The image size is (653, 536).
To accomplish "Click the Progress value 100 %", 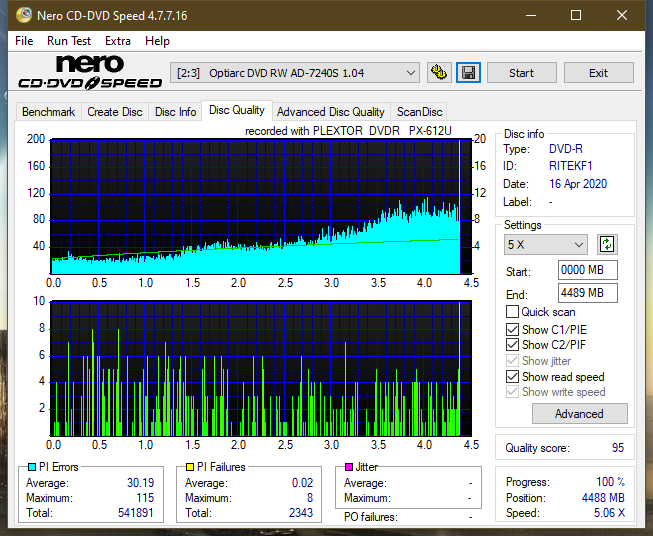I will pyautogui.click(x=611, y=482).
